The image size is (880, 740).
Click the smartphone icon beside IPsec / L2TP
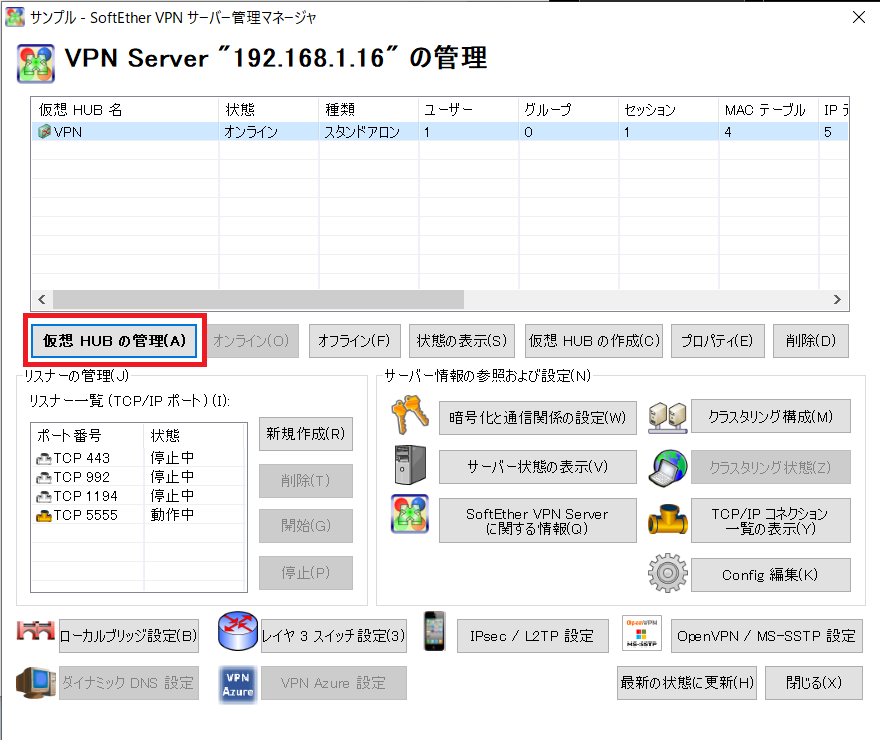tap(434, 631)
